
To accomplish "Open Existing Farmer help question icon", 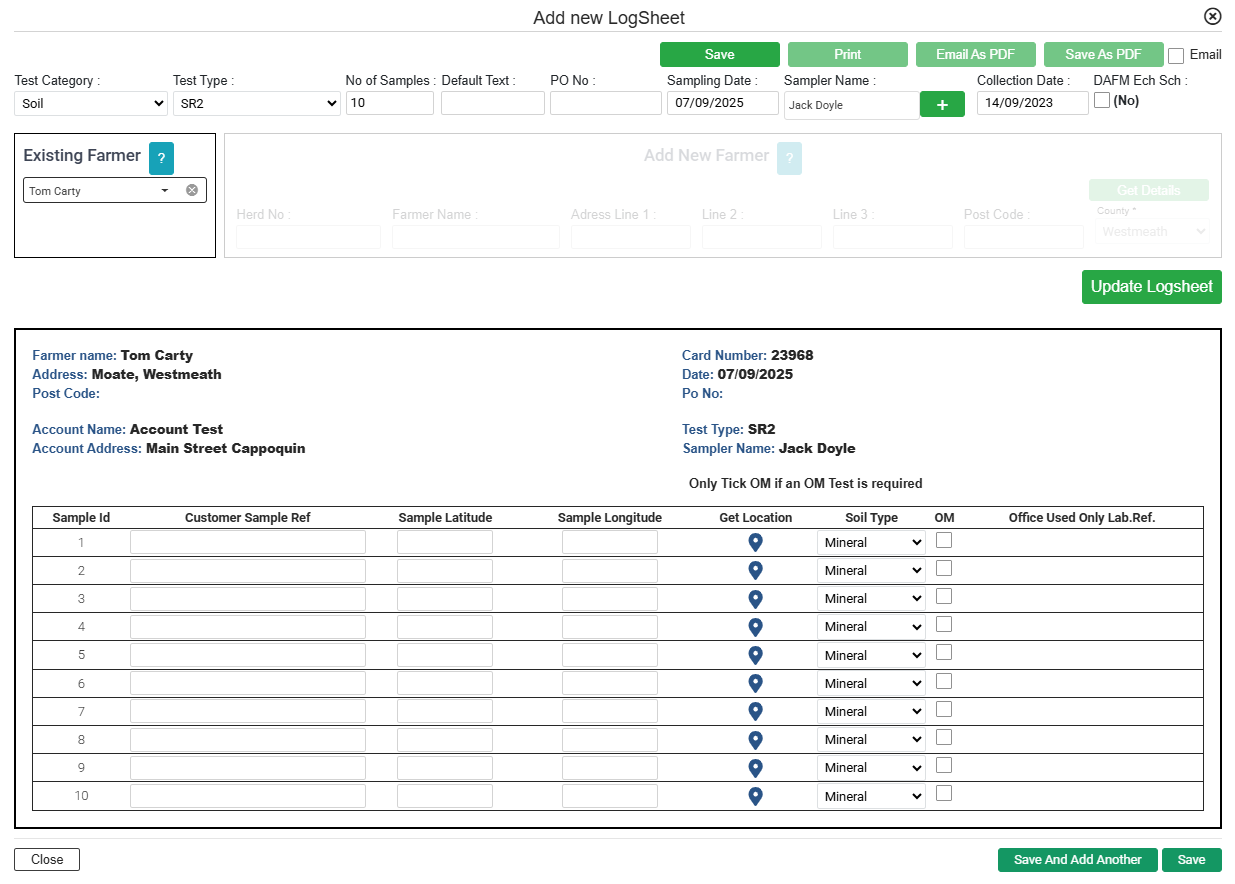I will point(161,158).
